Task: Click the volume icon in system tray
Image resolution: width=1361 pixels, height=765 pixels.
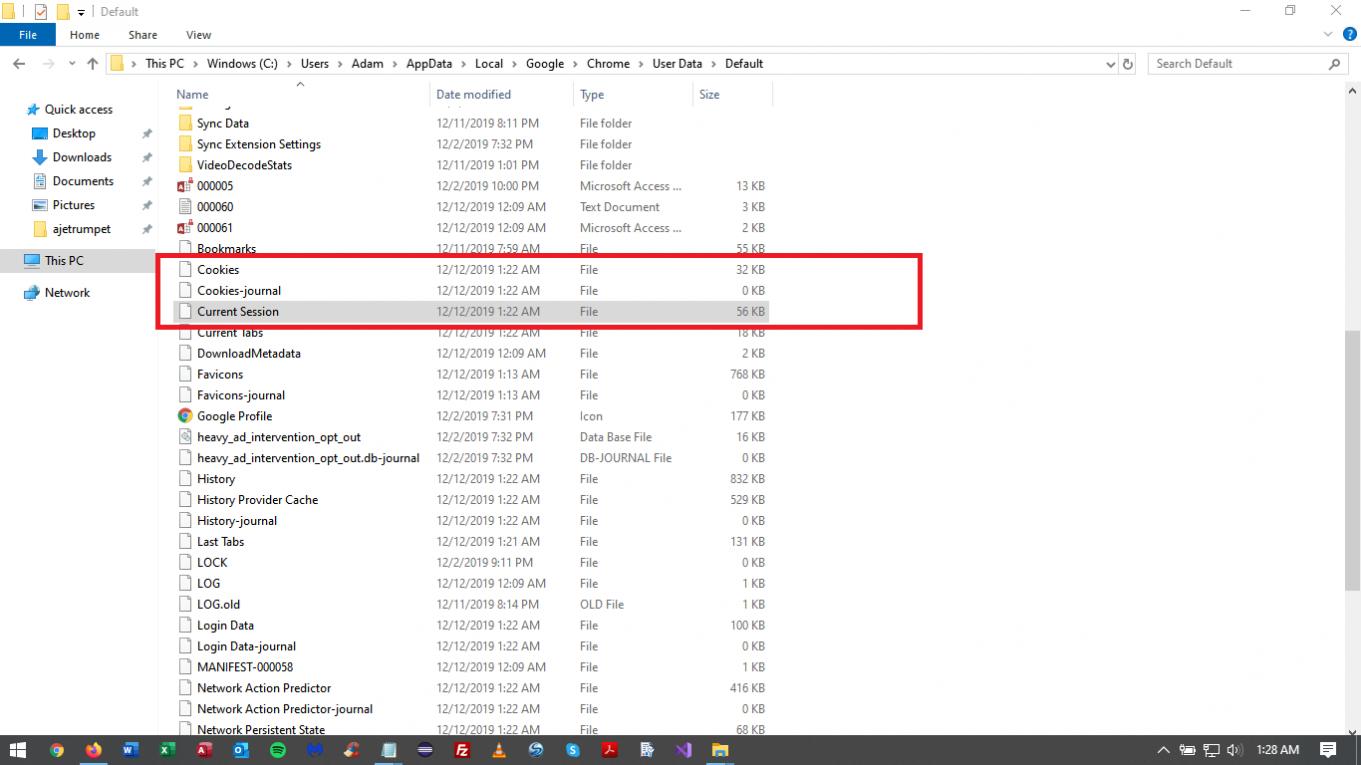Action: 1234,750
